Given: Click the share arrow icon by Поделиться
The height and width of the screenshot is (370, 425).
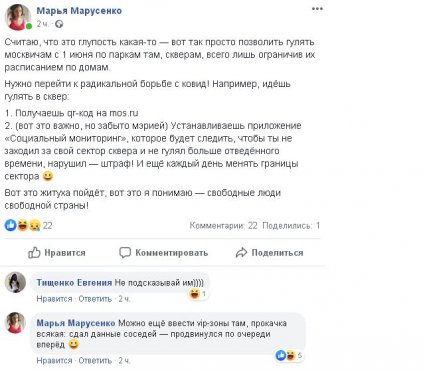Looking at the screenshot, I should [x=241, y=253].
